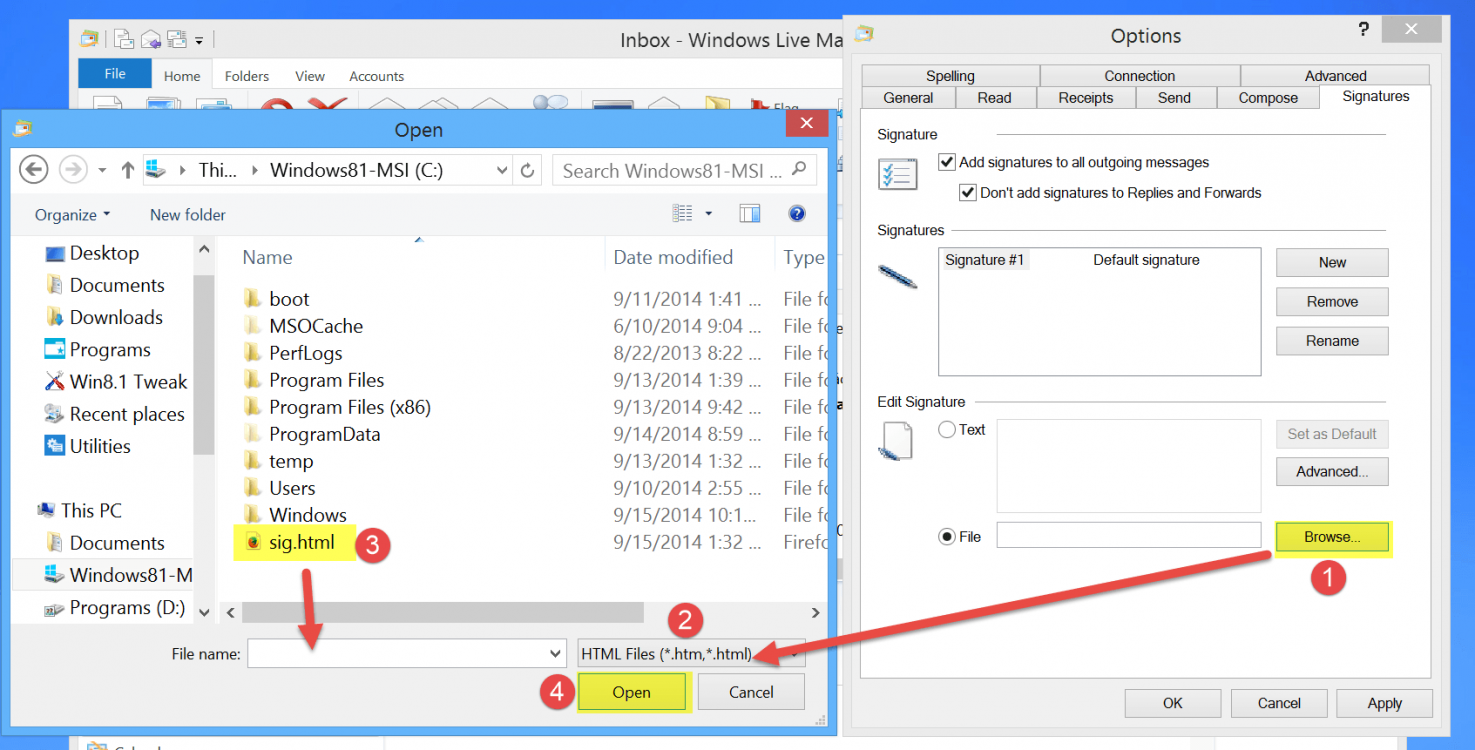
Task: Select the sig.html file icon
Action: point(254,542)
